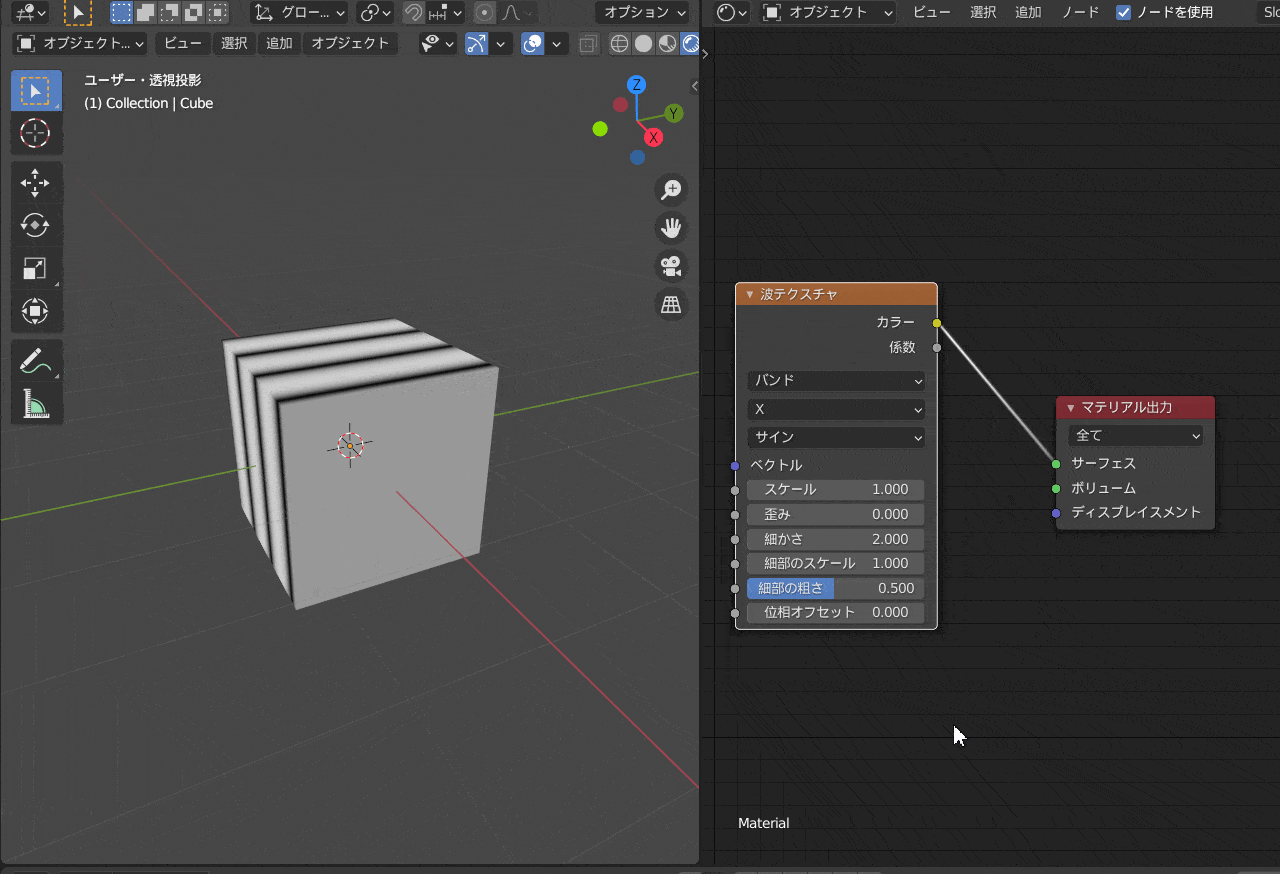The image size is (1280, 874).
Task: Open the サイン profile dropdown
Action: (836, 437)
